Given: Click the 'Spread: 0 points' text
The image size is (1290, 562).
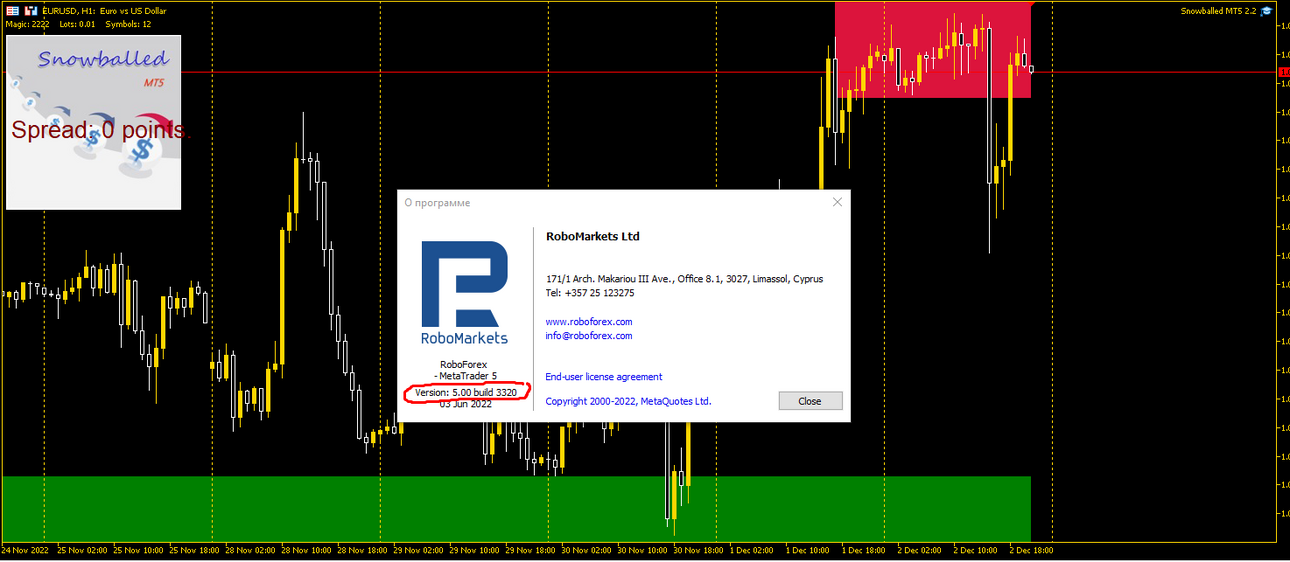Looking at the screenshot, I should pyautogui.click(x=99, y=130).
